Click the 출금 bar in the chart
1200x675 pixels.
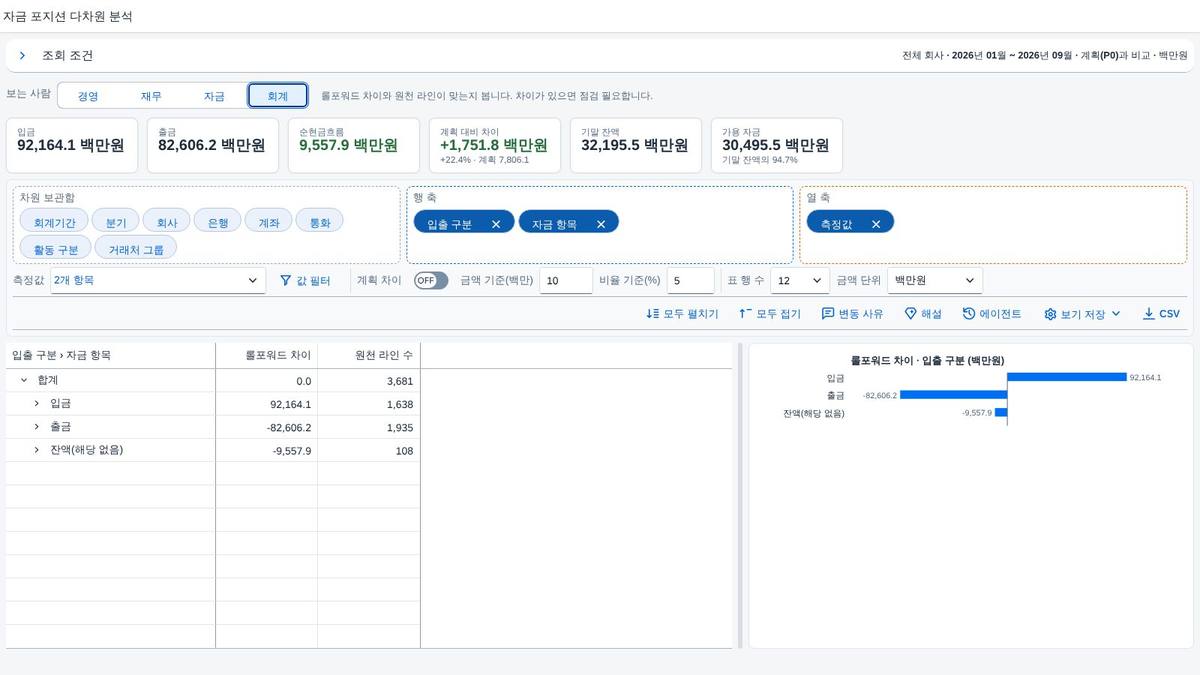pyautogui.click(x=953, y=395)
